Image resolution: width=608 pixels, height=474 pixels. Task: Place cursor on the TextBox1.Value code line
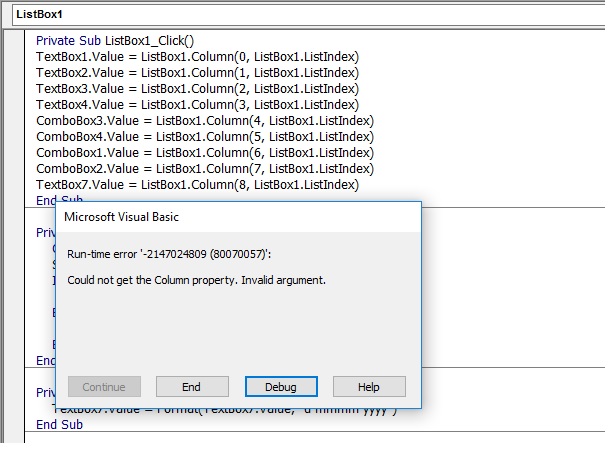[x=197, y=57]
